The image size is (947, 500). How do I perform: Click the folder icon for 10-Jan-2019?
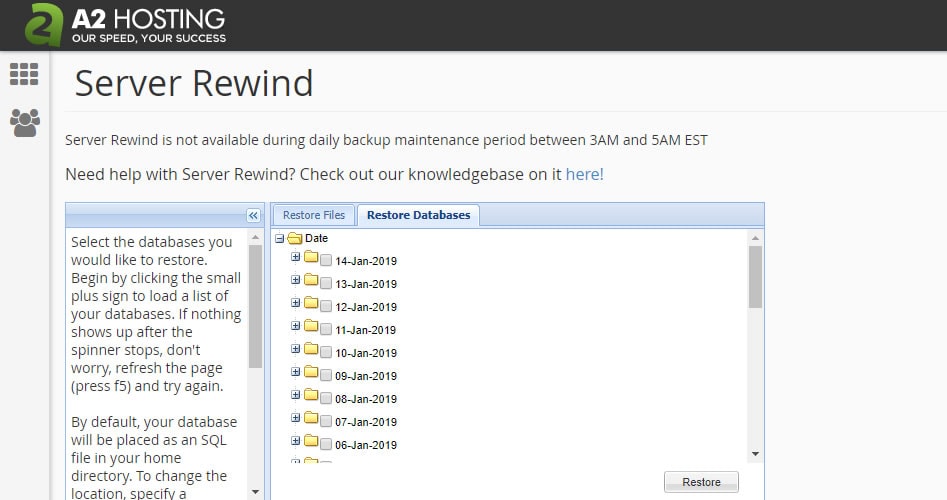tap(311, 349)
